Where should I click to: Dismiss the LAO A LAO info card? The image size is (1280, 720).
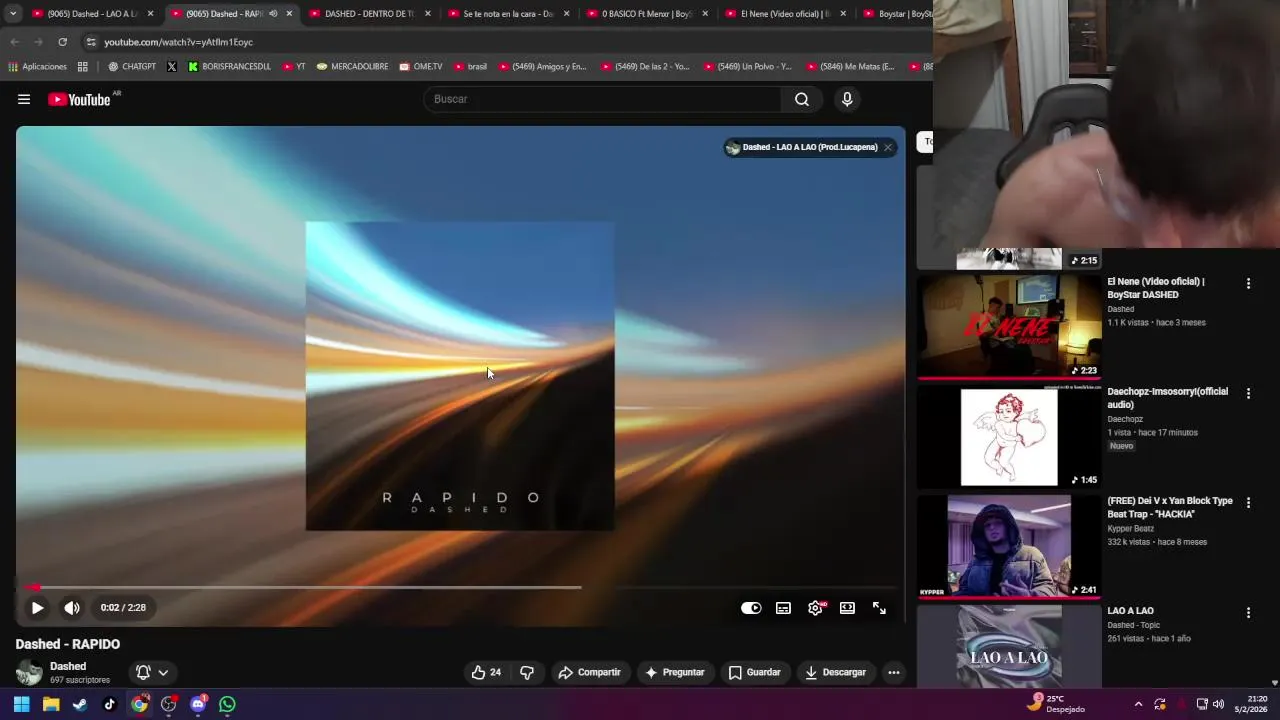click(x=887, y=147)
